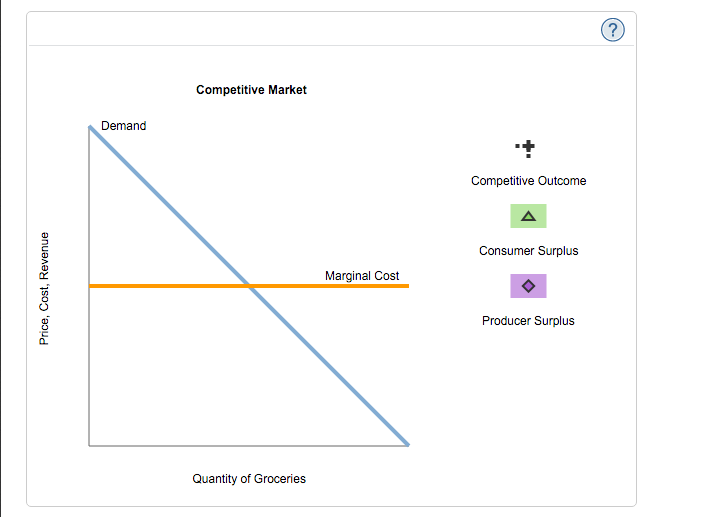
Task: Click the Price, Cost, Revenue axis label
Action: 44,289
